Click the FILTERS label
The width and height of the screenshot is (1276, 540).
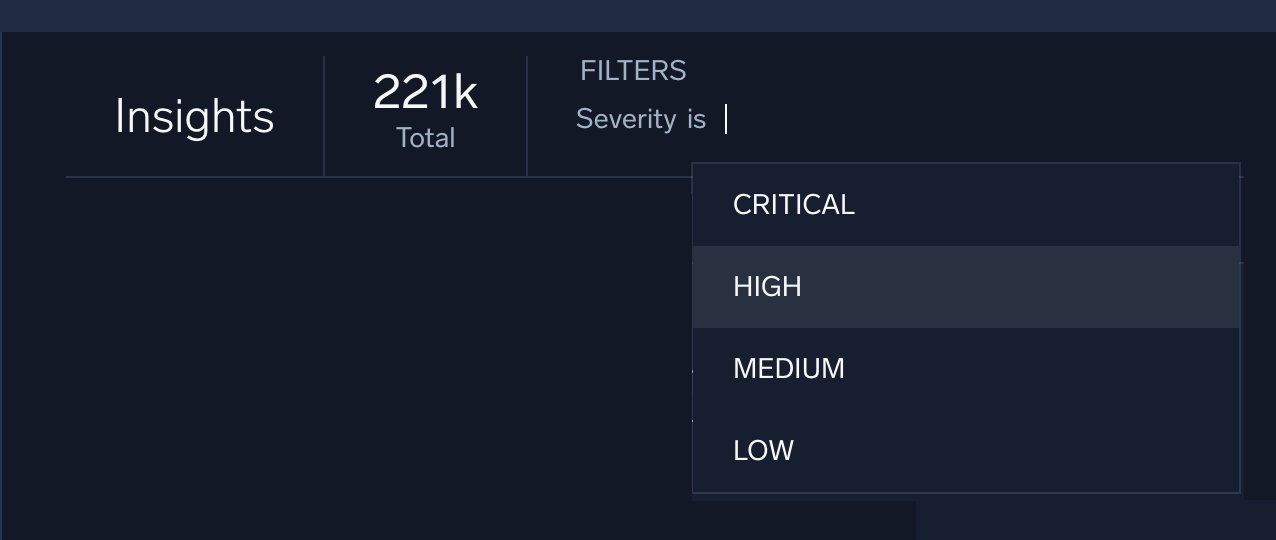pyautogui.click(x=633, y=71)
